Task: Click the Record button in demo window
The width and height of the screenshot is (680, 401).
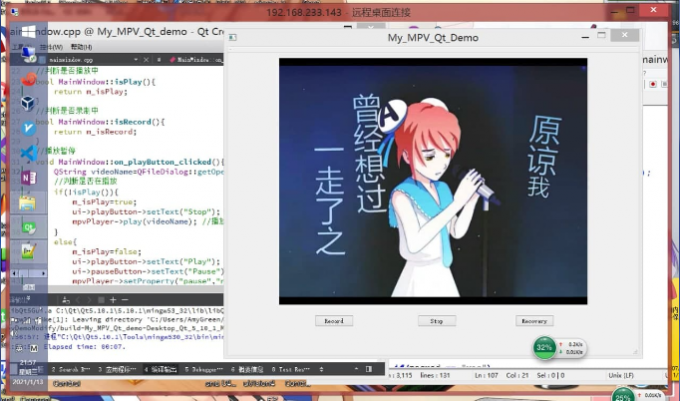Action: (334, 321)
